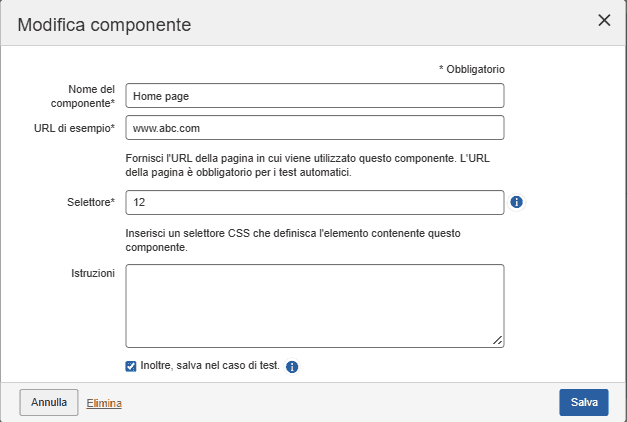Viewport: 627px width, 422px height.
Task: Click into the Selettore text box
Action: point(314,202)
